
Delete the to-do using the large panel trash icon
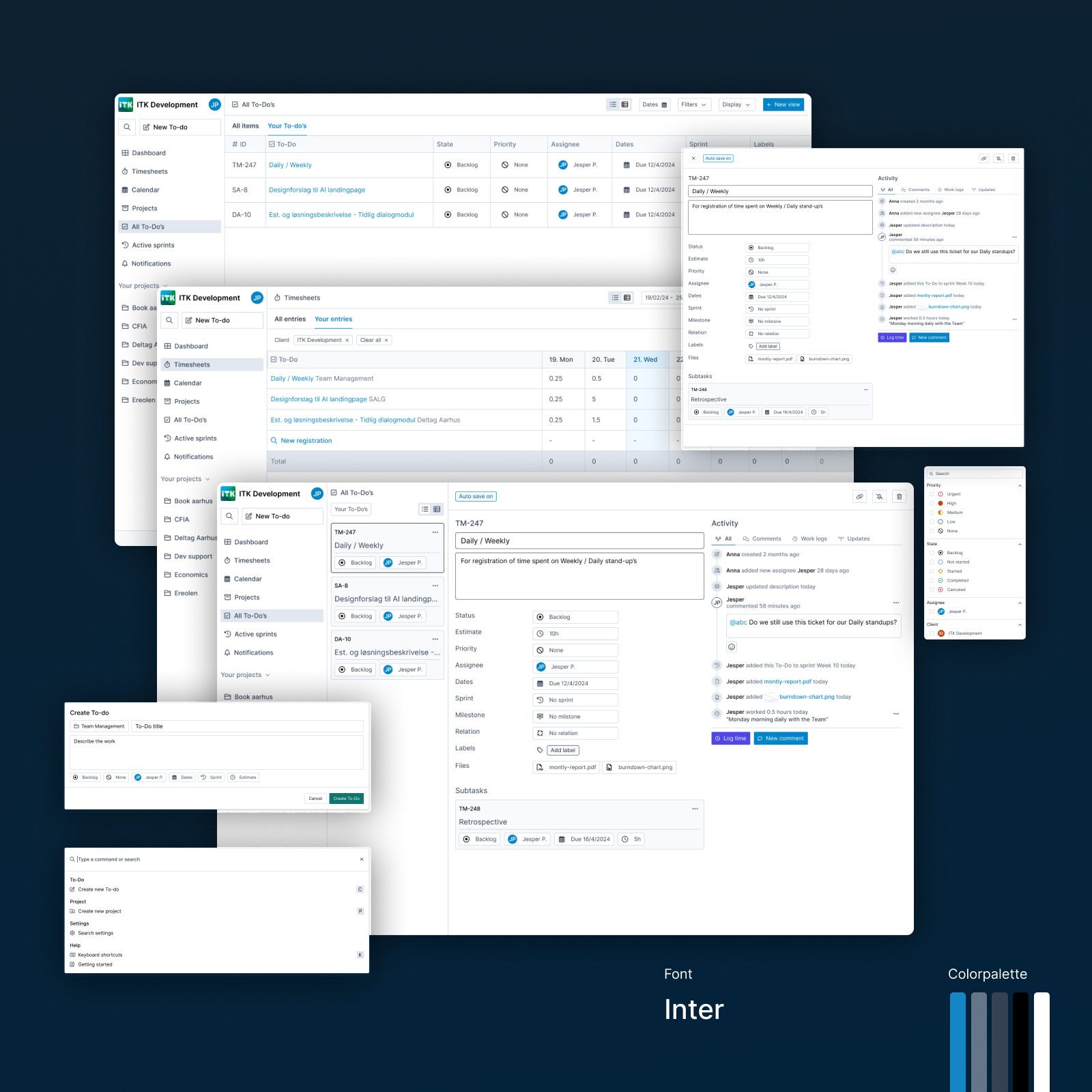900,497
